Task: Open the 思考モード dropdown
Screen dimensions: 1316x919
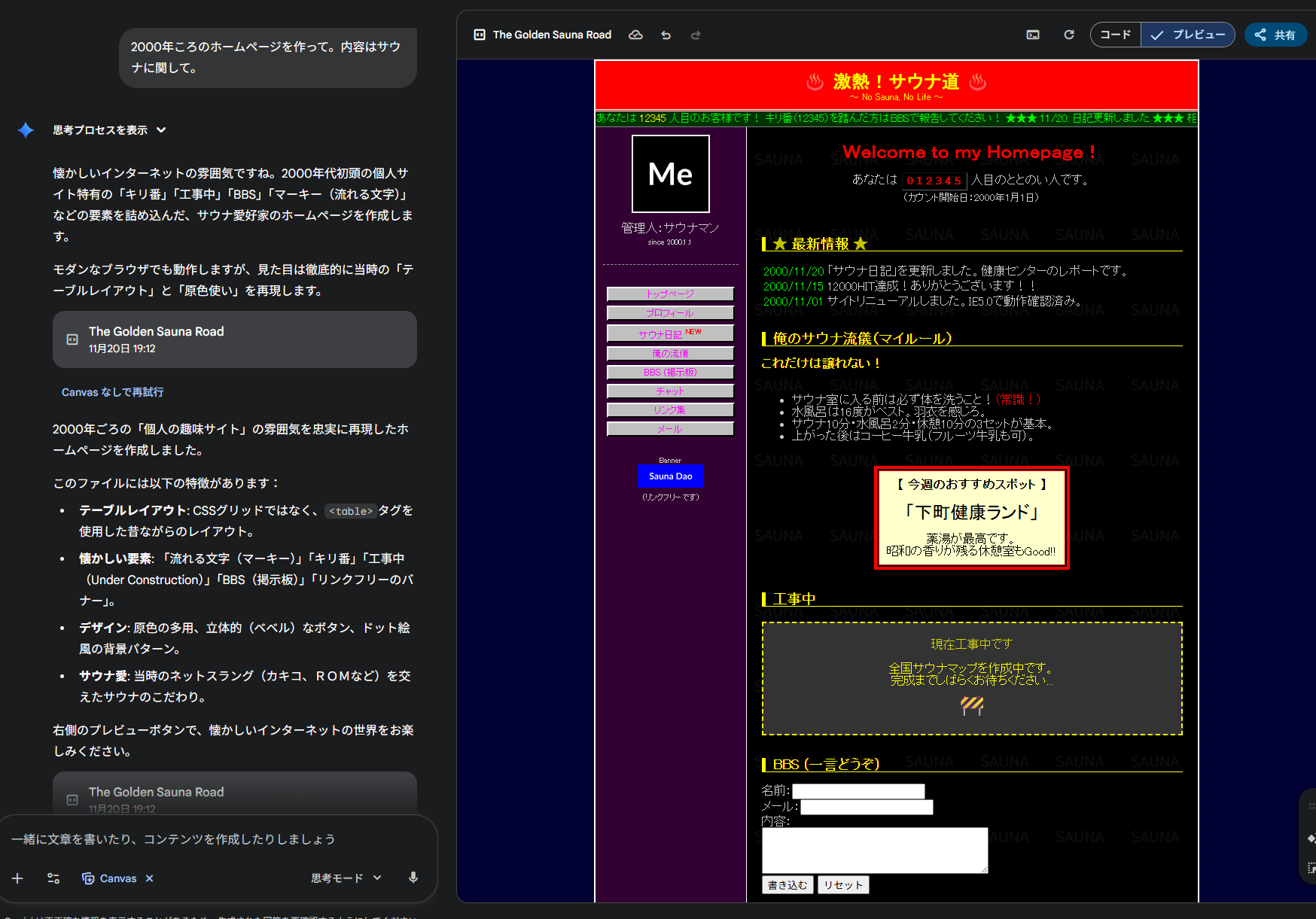Action: coord(346,878)
